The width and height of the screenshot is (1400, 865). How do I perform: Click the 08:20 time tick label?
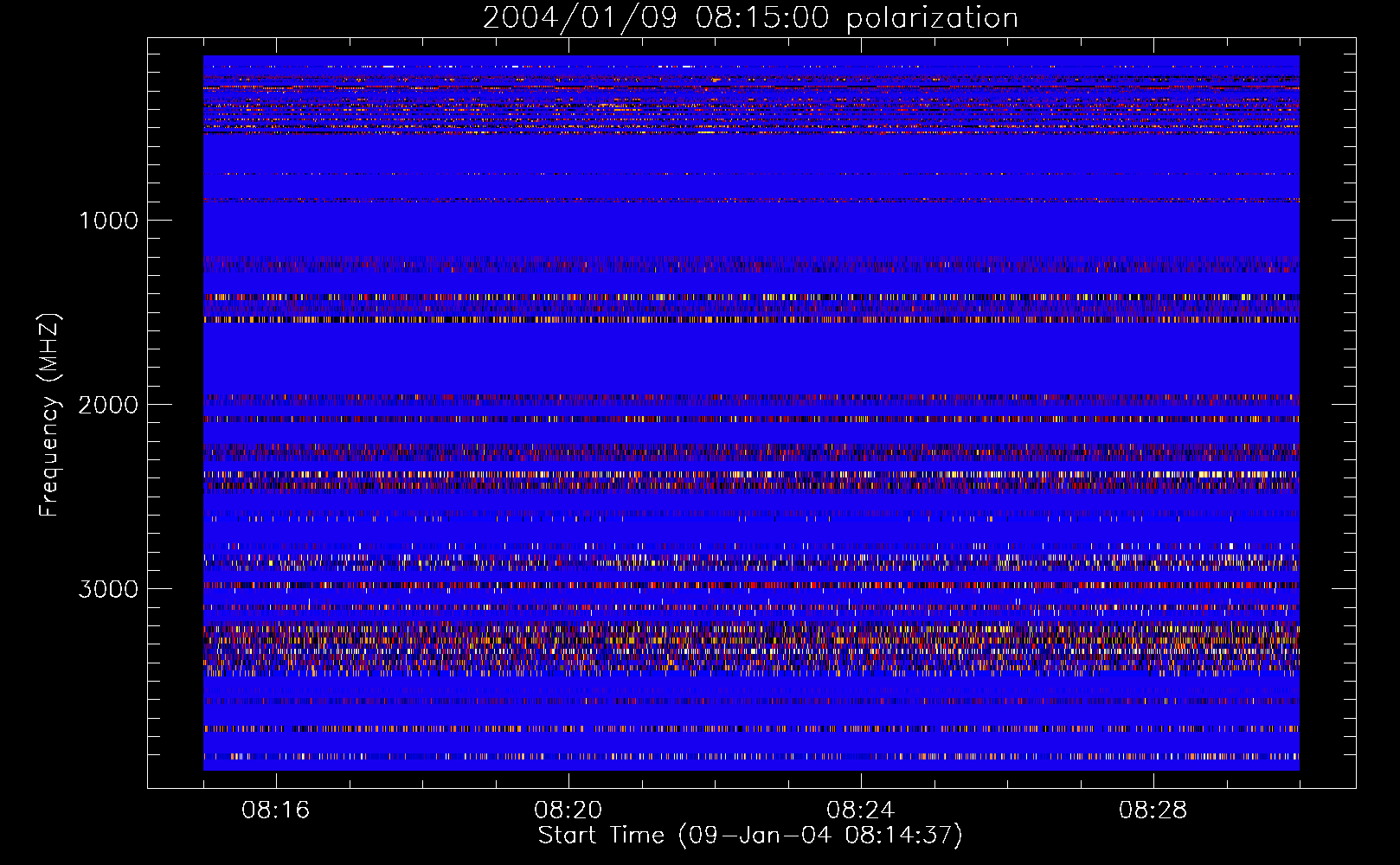point(568,811)
